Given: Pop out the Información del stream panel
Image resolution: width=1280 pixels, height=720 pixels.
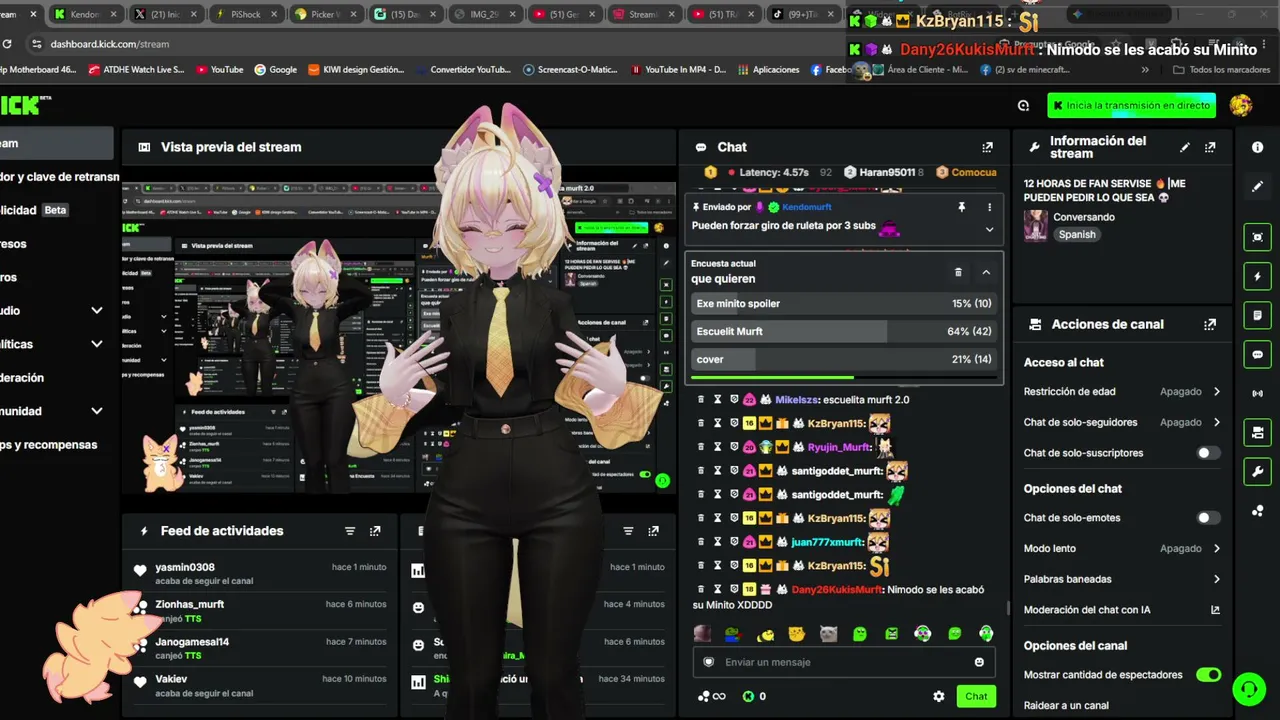Looking at the screenshot, I should pos(1210,147).
